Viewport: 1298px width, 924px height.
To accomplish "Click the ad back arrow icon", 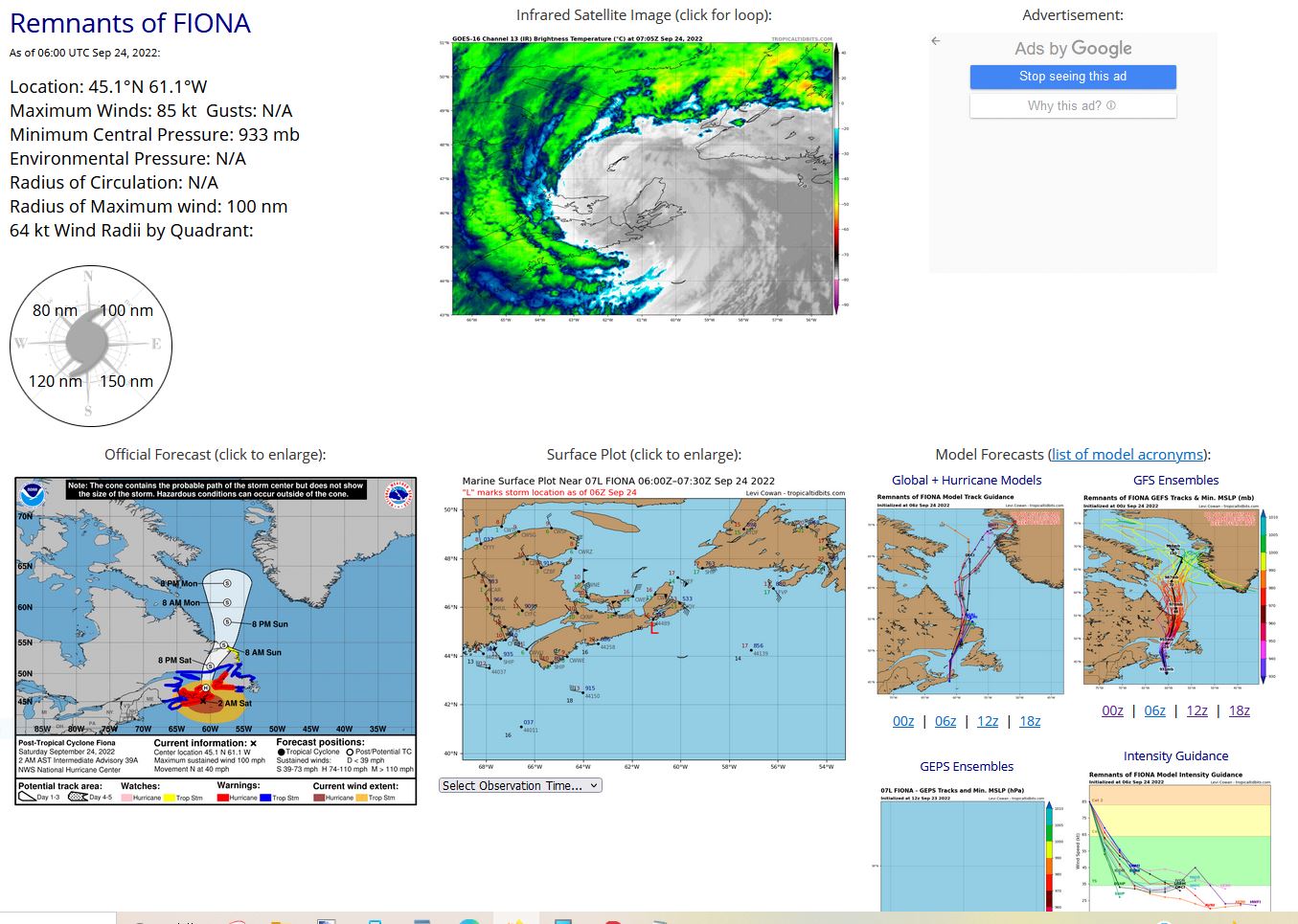I will tap(936, 41).
